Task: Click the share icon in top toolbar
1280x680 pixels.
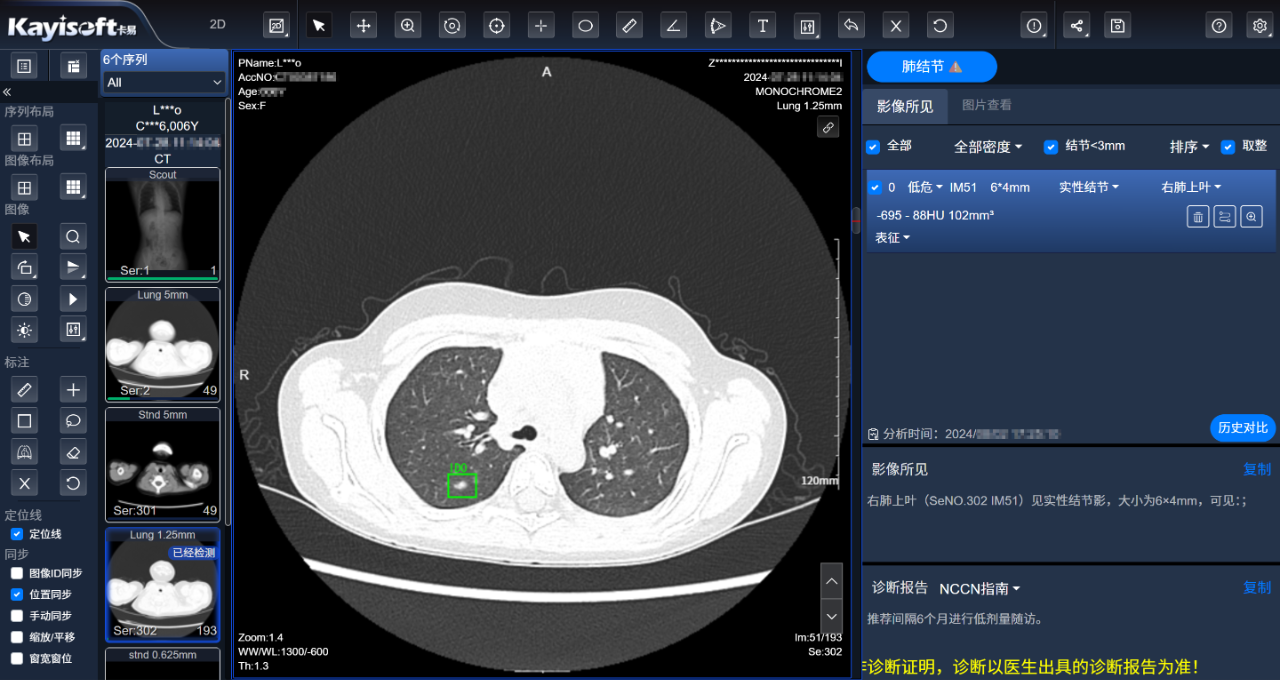Action: coord(1076,26)
